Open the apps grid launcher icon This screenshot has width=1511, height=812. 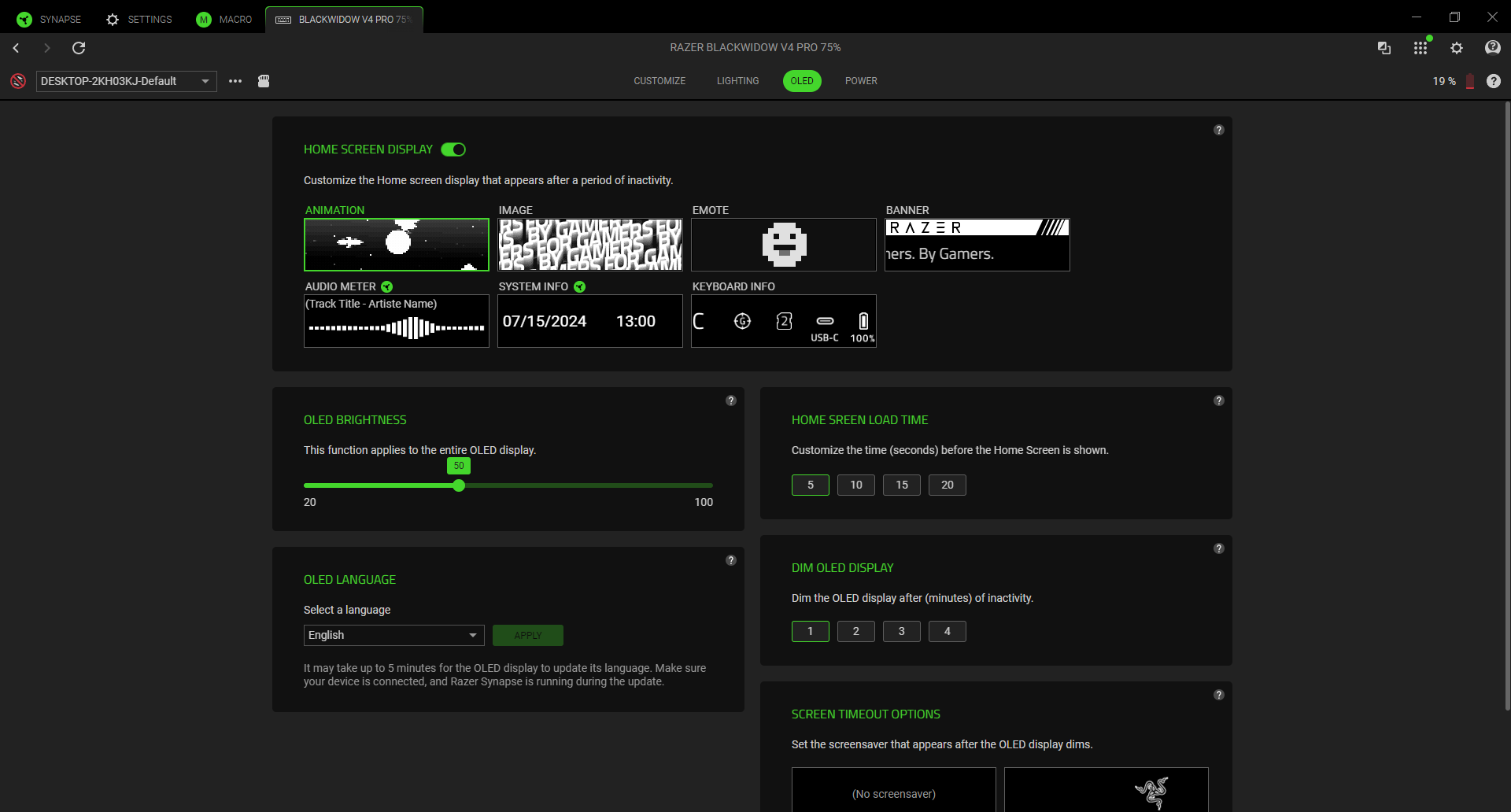pyautogui.click(x=1420, y=48)
